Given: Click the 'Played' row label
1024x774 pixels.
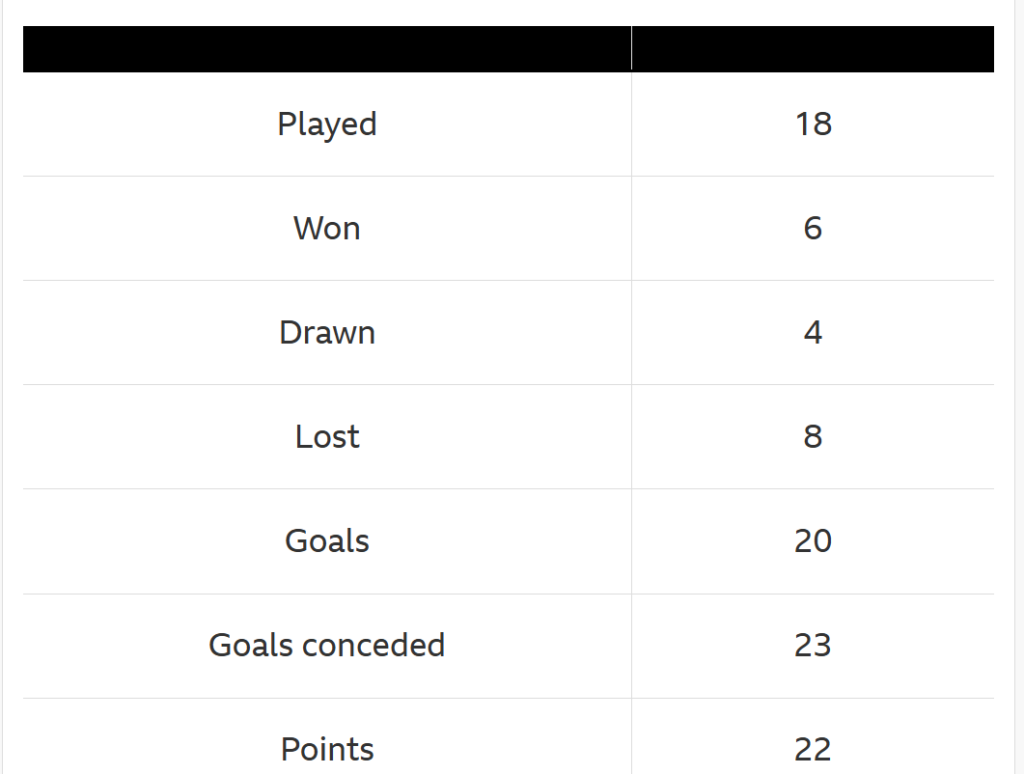Looking at the screenshot, I should click(327, 124).
